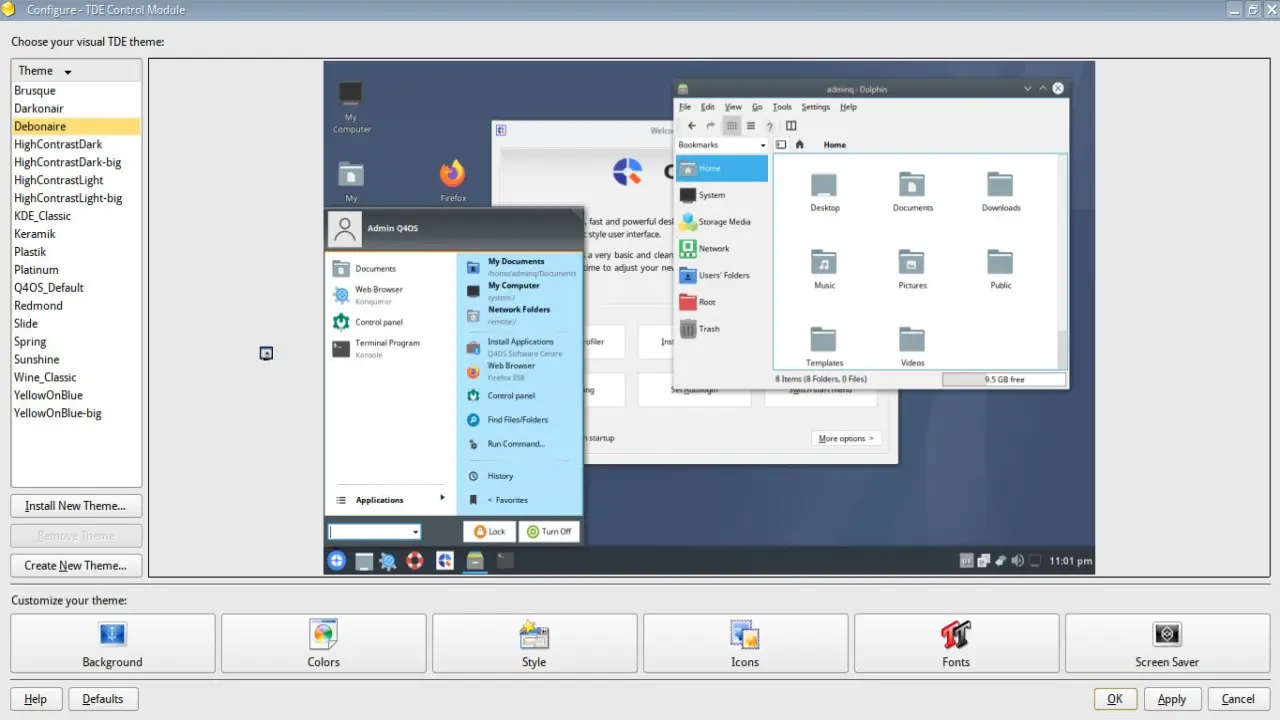Pick the HighContrastLight-big theme

76,199
